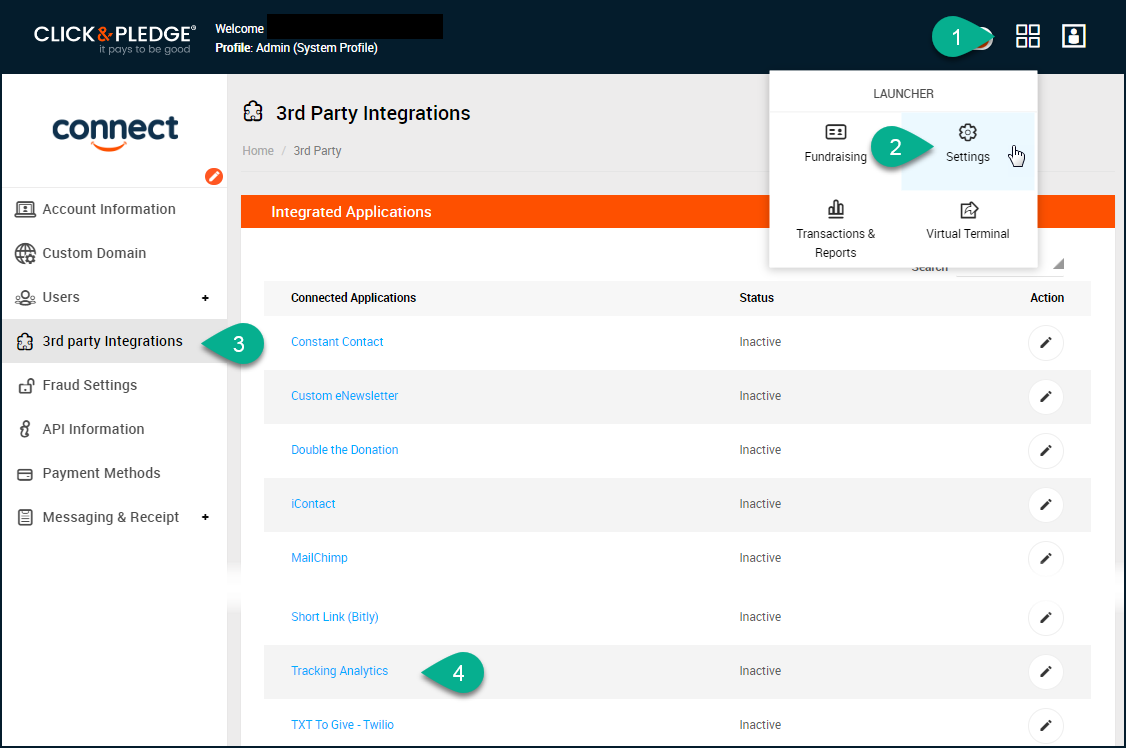Click Inactive status for Constant Contact
The height and width of the screenshot is (748, 1126).
tap(760, 342)
